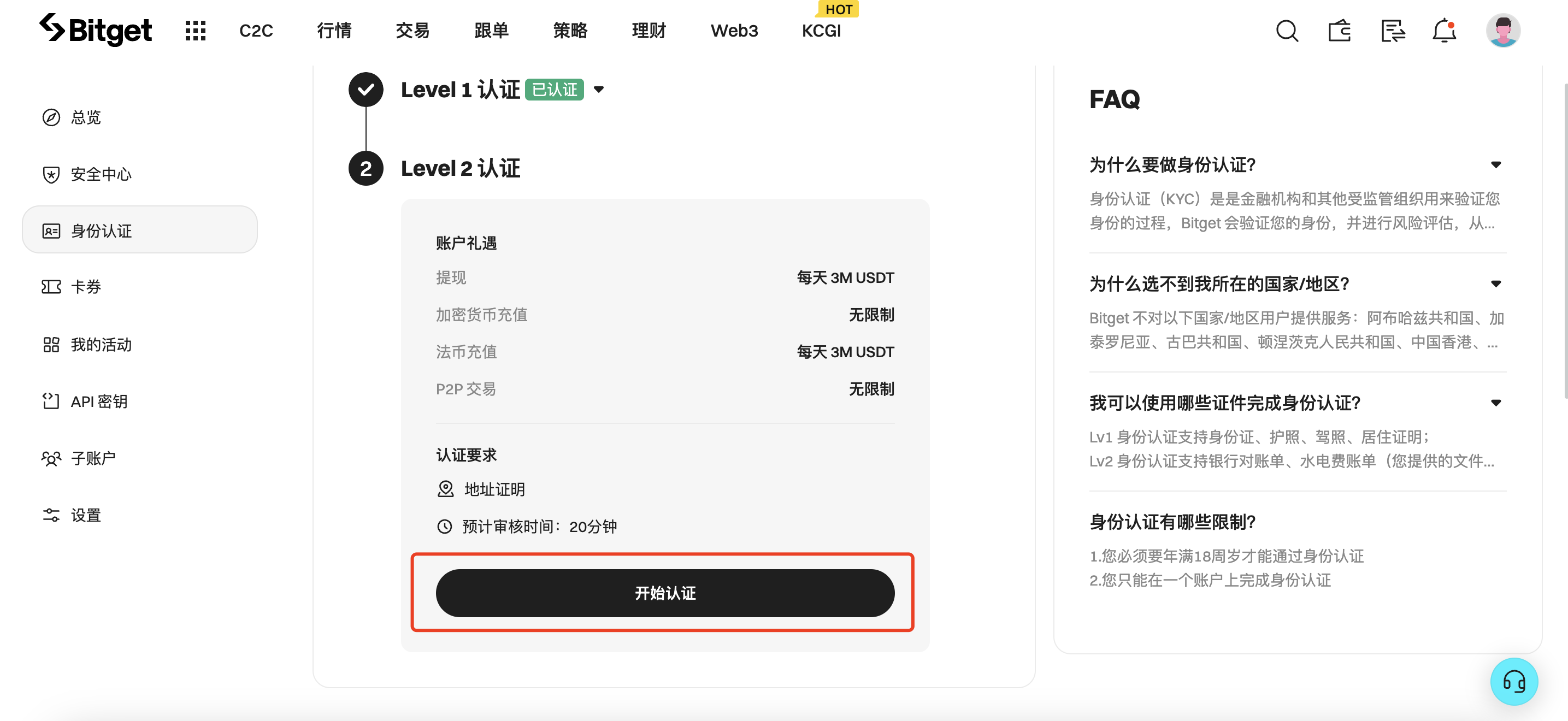The height and width of the screenshot is (721, 1568).
Task: Click the 卡券 ticket icon
Action: coord(51,287)
